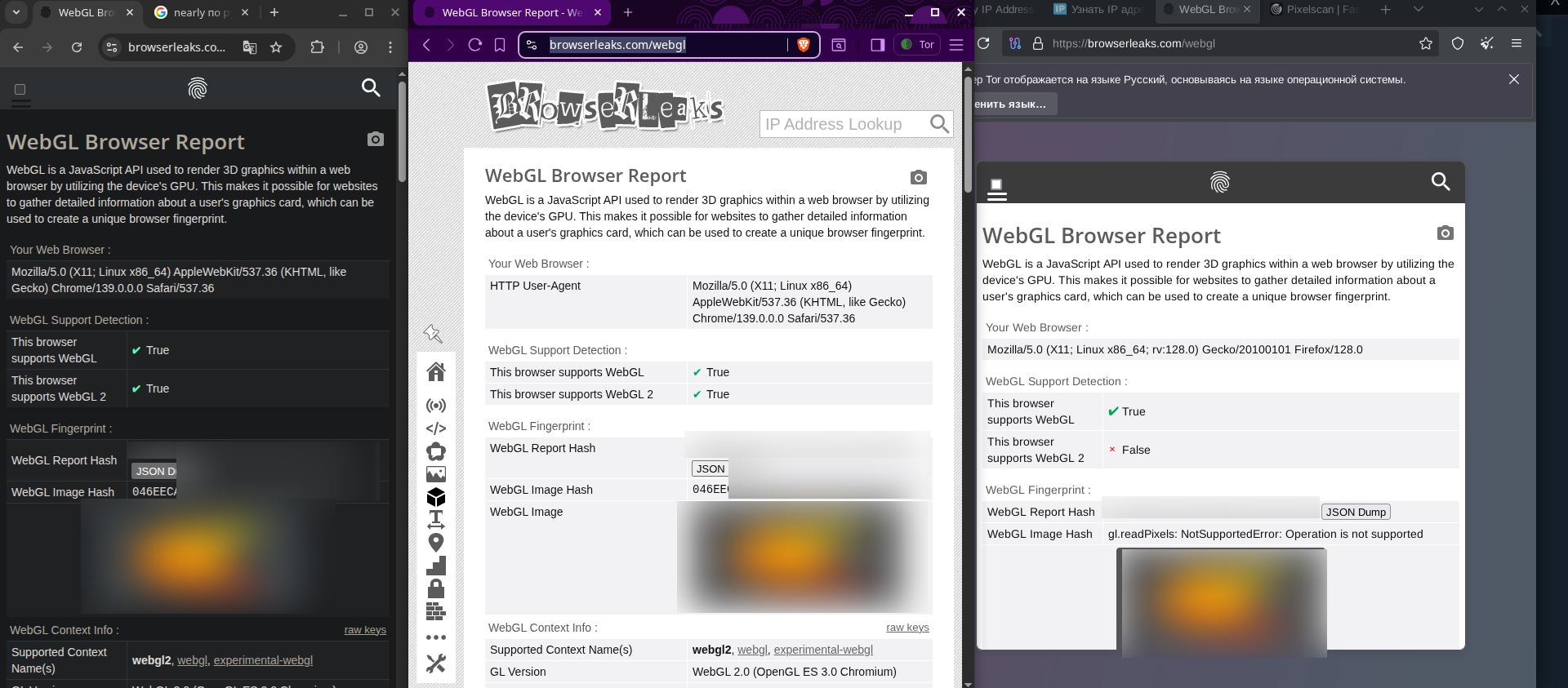The height and width of the screenshot is (688, 1568).
Task: Open Chrome's translate page icon
Action: [250, 47]
